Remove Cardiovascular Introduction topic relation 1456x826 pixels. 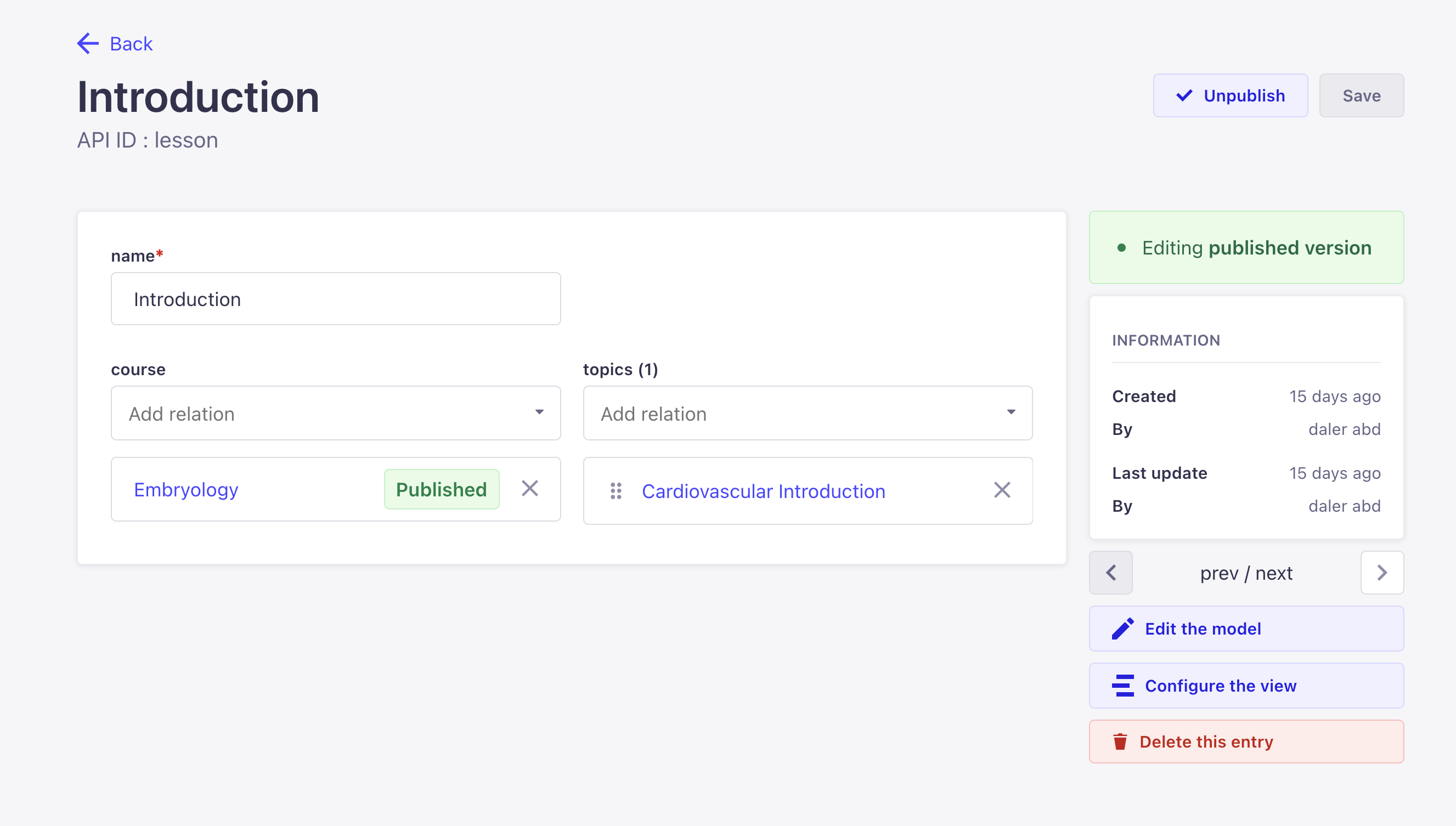(1002, 490)
